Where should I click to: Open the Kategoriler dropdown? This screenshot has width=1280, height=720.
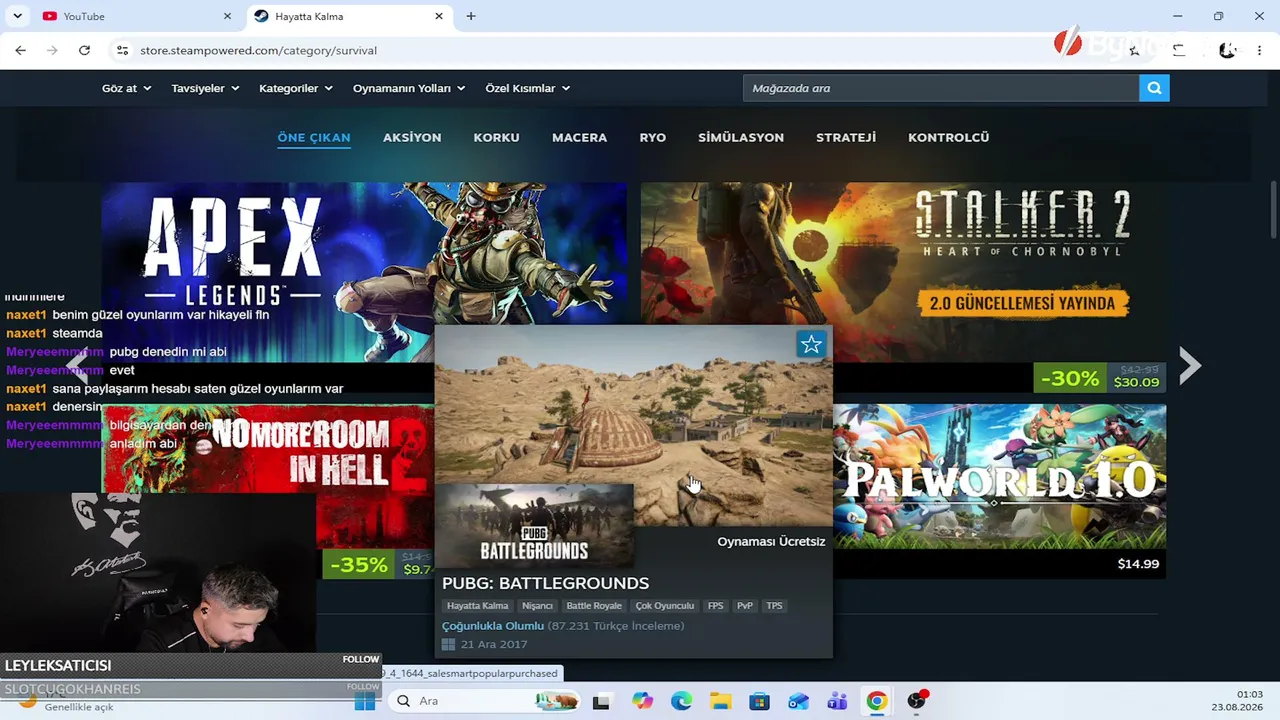coord(296,88)
